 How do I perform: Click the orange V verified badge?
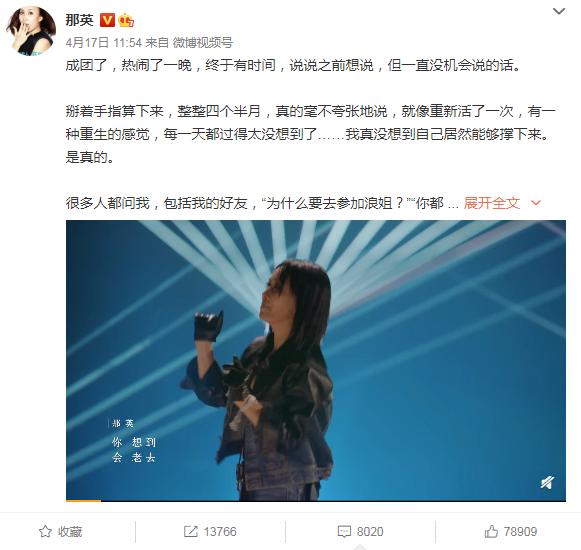click(107, 20)
